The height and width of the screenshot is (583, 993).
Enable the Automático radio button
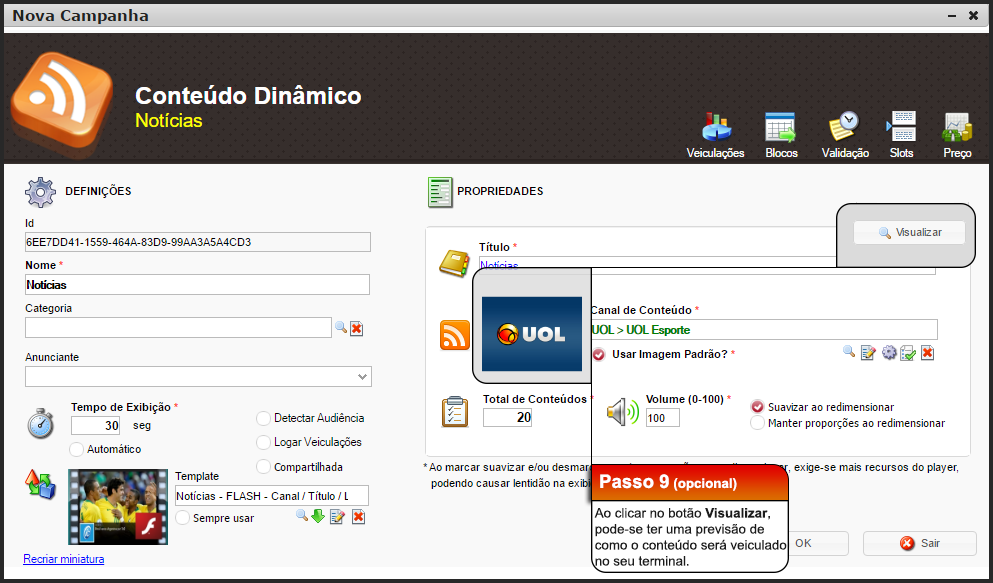[x=75, y=449]
